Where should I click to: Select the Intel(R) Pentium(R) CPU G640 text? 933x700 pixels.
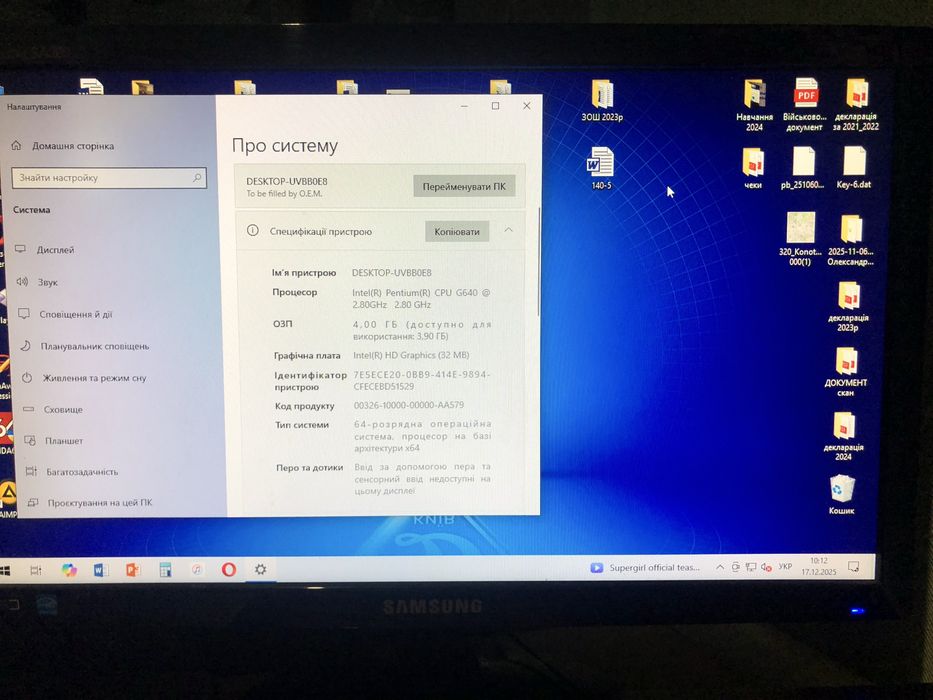coord(421,298)
